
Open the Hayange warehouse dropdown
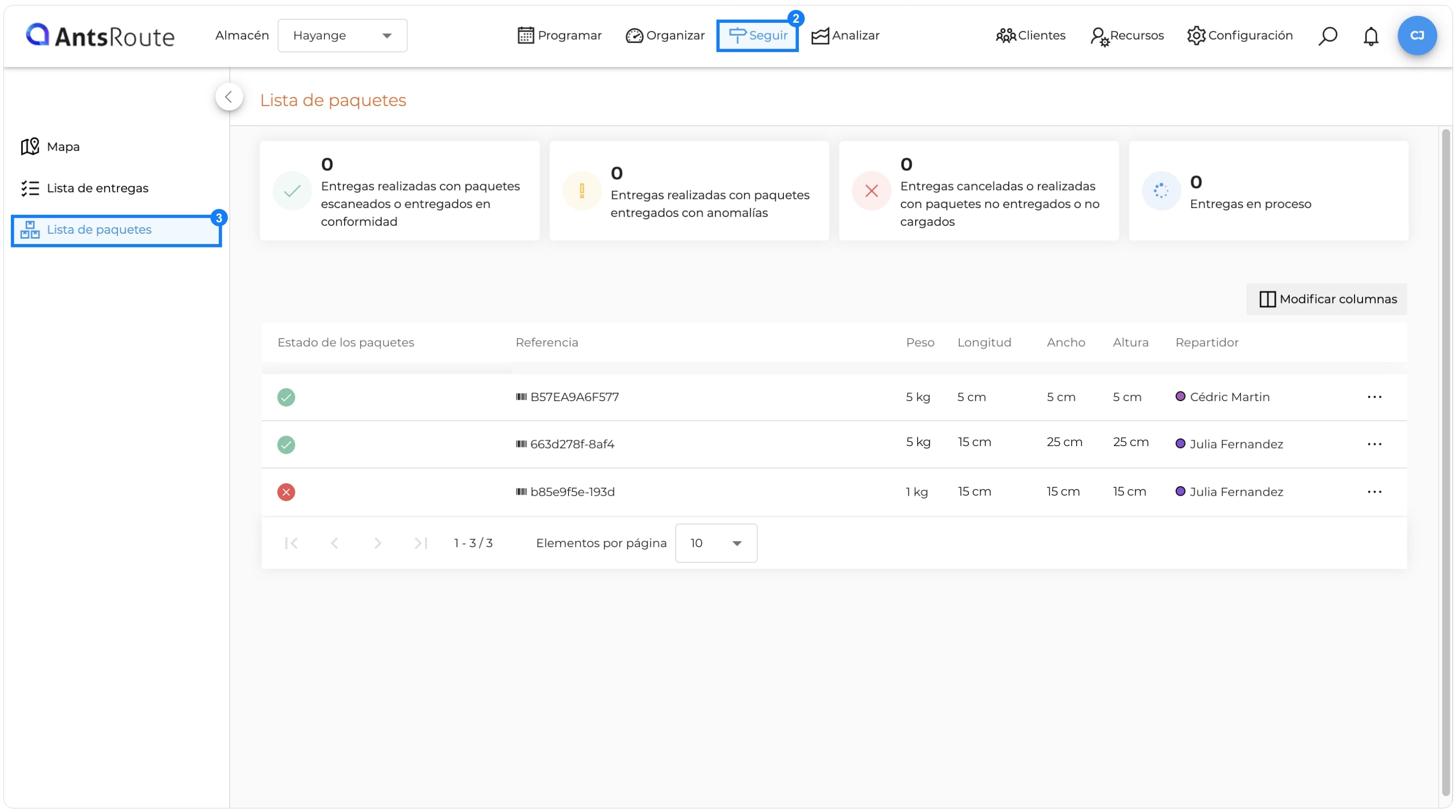342,36
